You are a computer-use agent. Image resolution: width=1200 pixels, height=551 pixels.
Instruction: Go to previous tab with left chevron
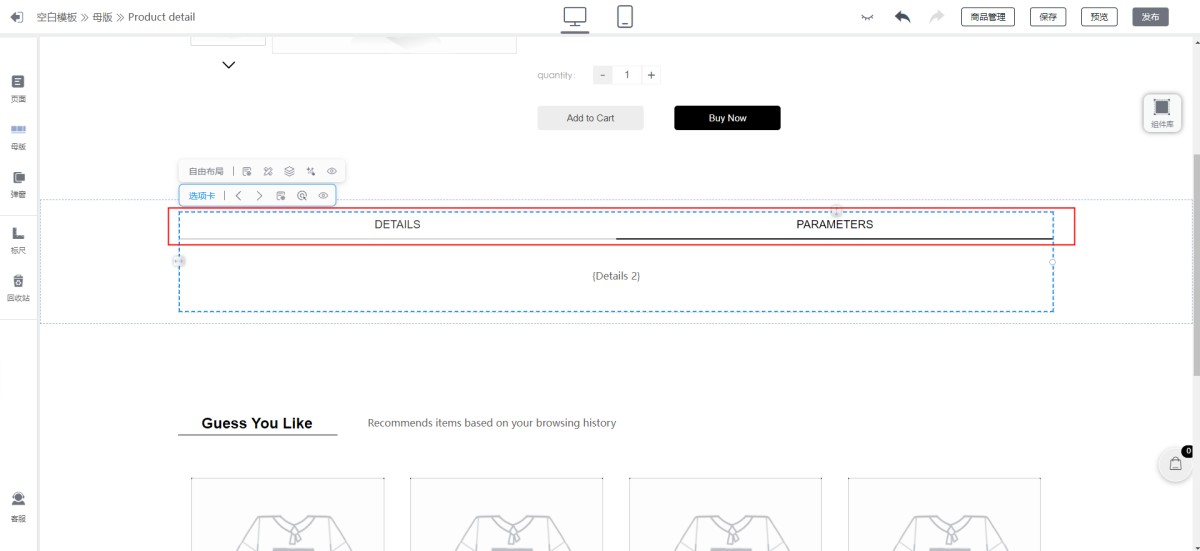(239, 196)
